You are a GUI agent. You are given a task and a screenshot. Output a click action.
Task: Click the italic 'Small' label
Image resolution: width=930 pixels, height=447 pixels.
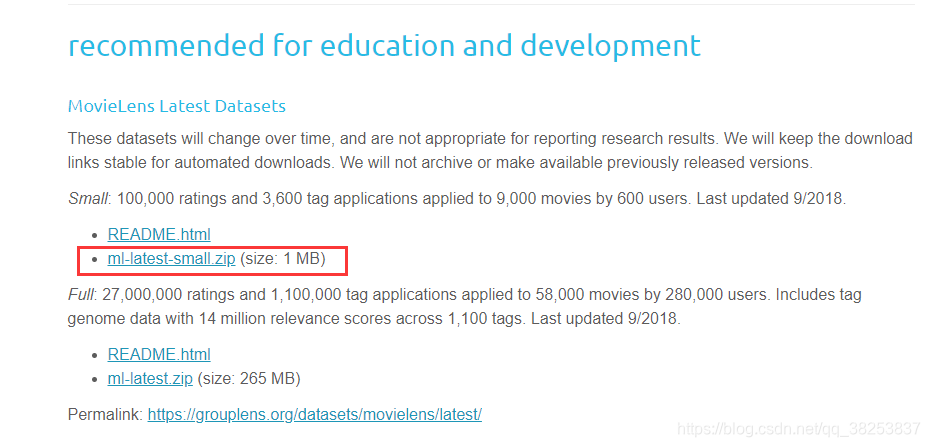point(88,199)
